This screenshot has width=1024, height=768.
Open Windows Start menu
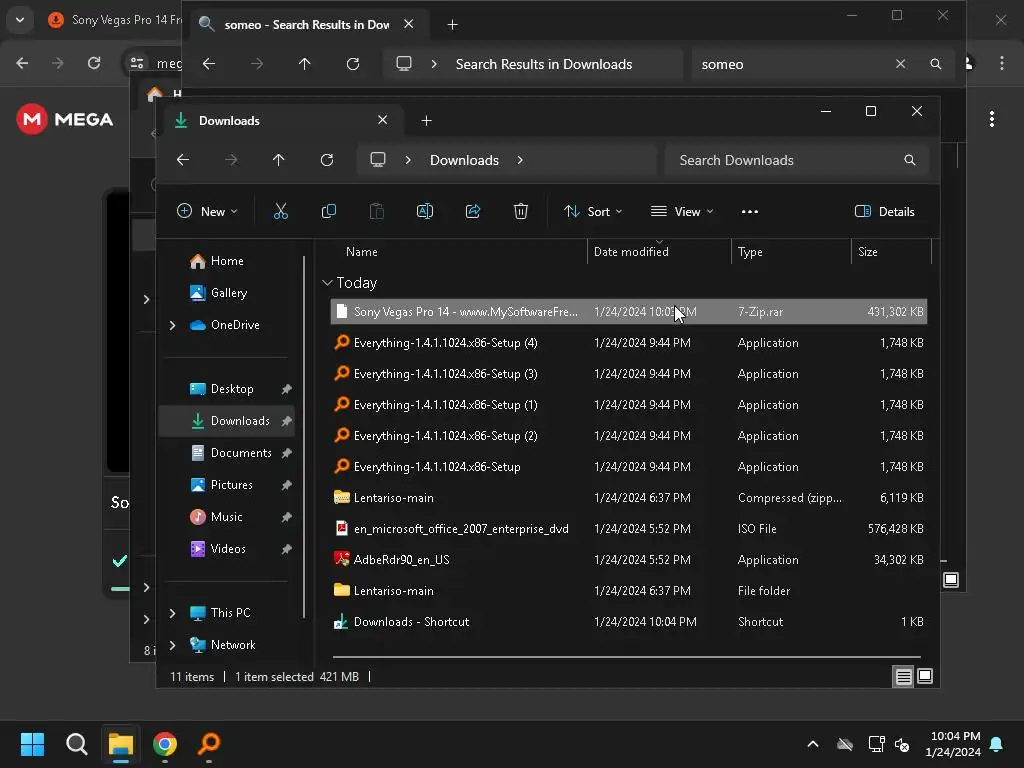coord(33,744)
